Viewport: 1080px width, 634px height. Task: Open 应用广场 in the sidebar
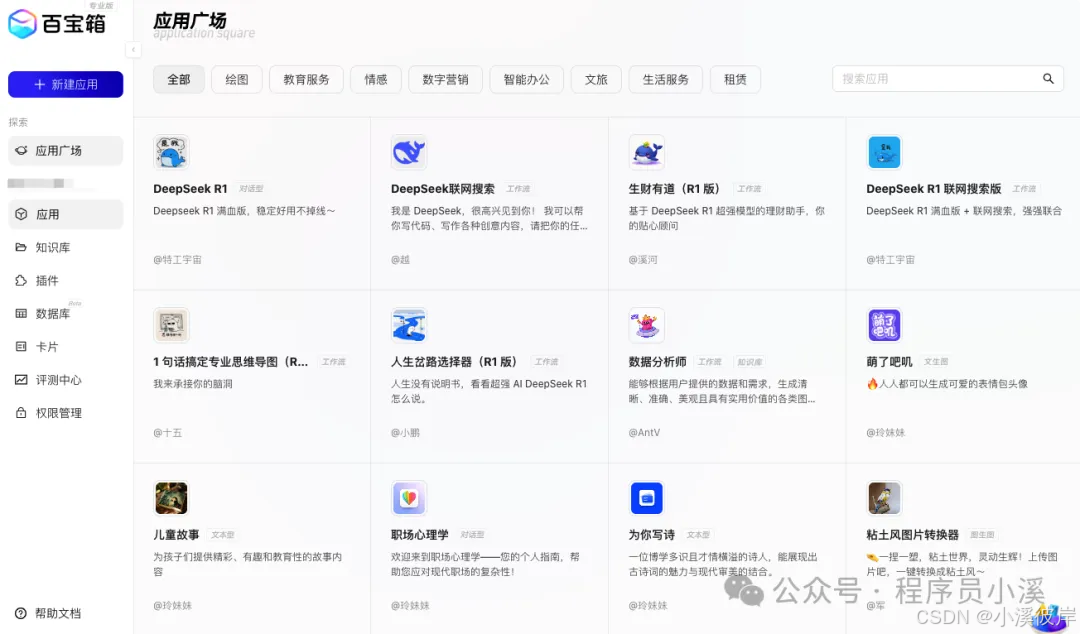65,150
